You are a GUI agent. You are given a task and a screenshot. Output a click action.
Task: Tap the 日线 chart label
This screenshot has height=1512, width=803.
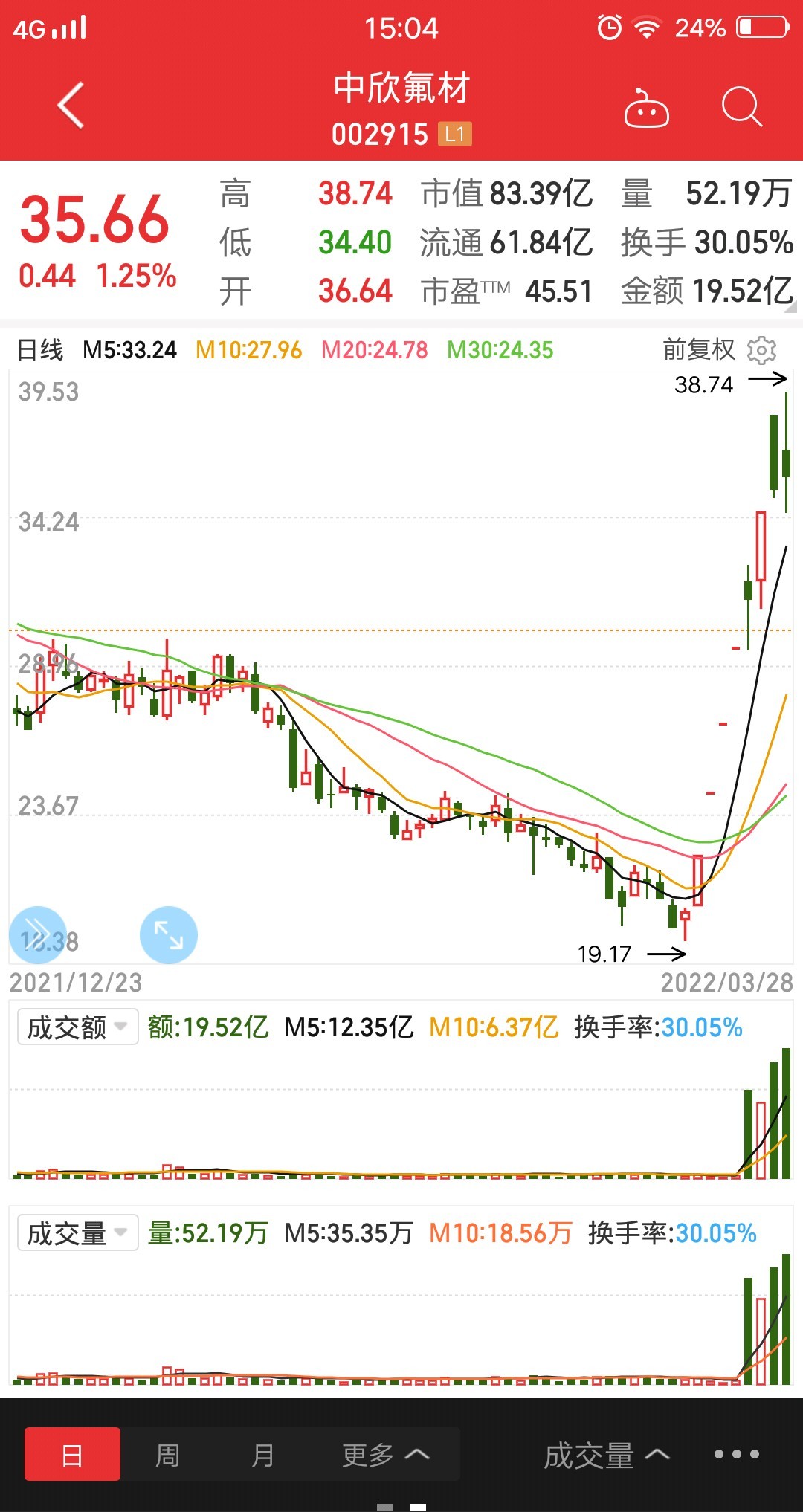click(40, 349)
